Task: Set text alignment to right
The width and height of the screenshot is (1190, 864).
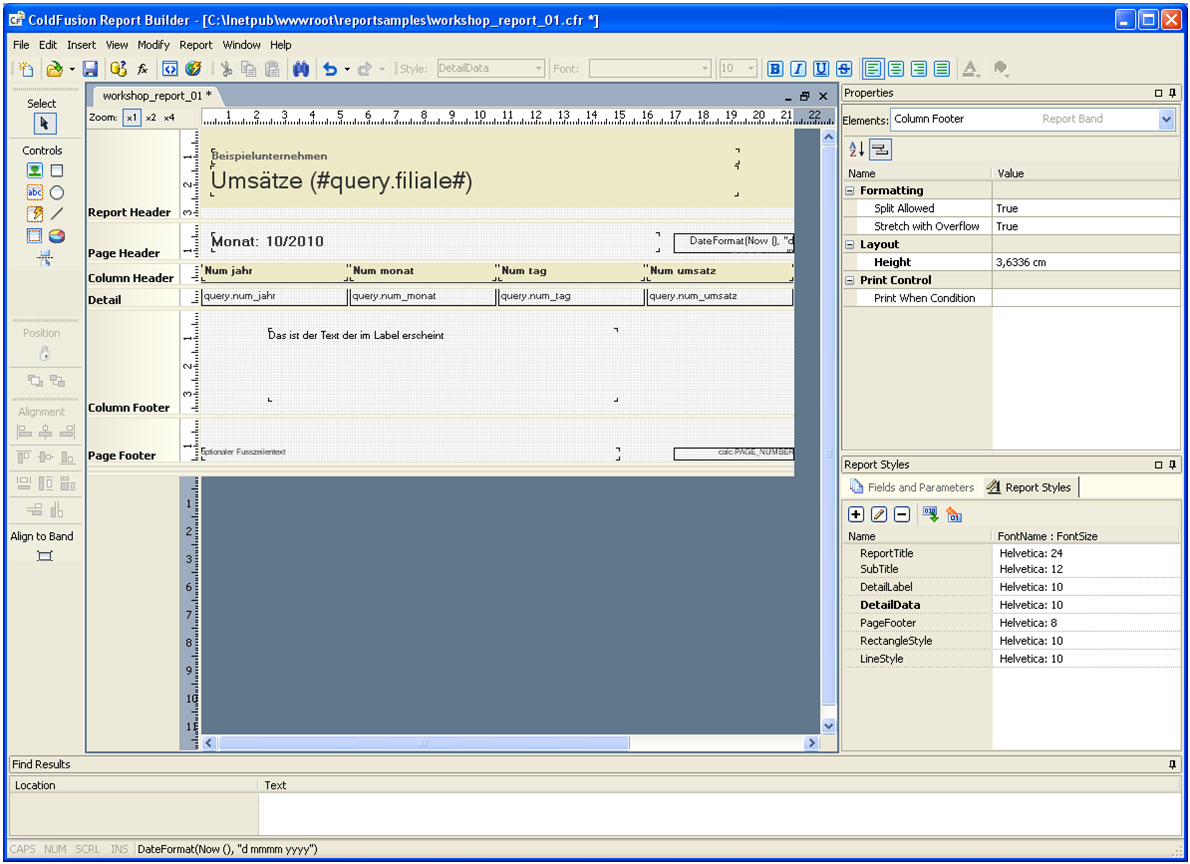Action: [919, 69]
